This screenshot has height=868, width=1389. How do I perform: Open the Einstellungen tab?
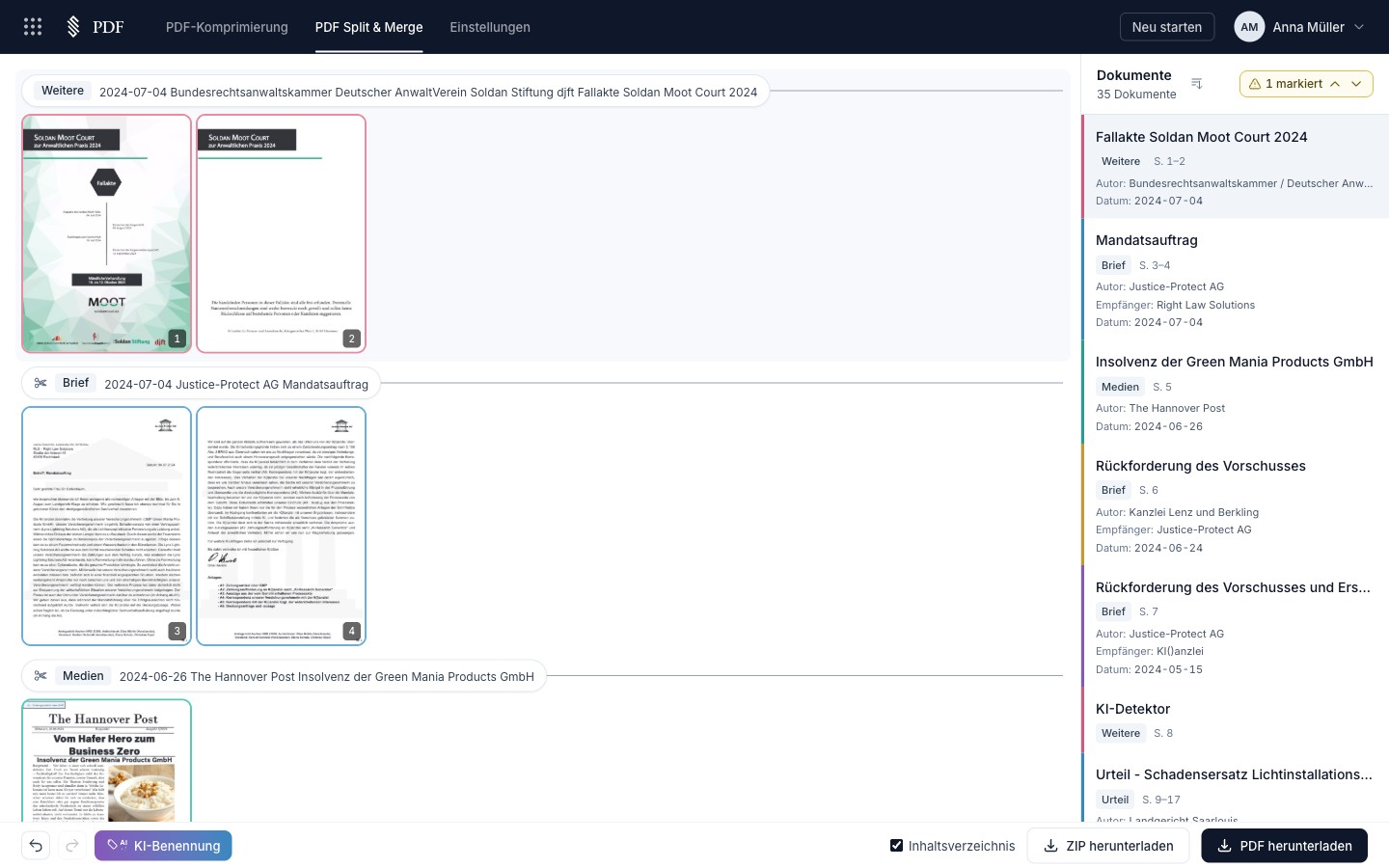pyautogui.click(x=490, y=27)
